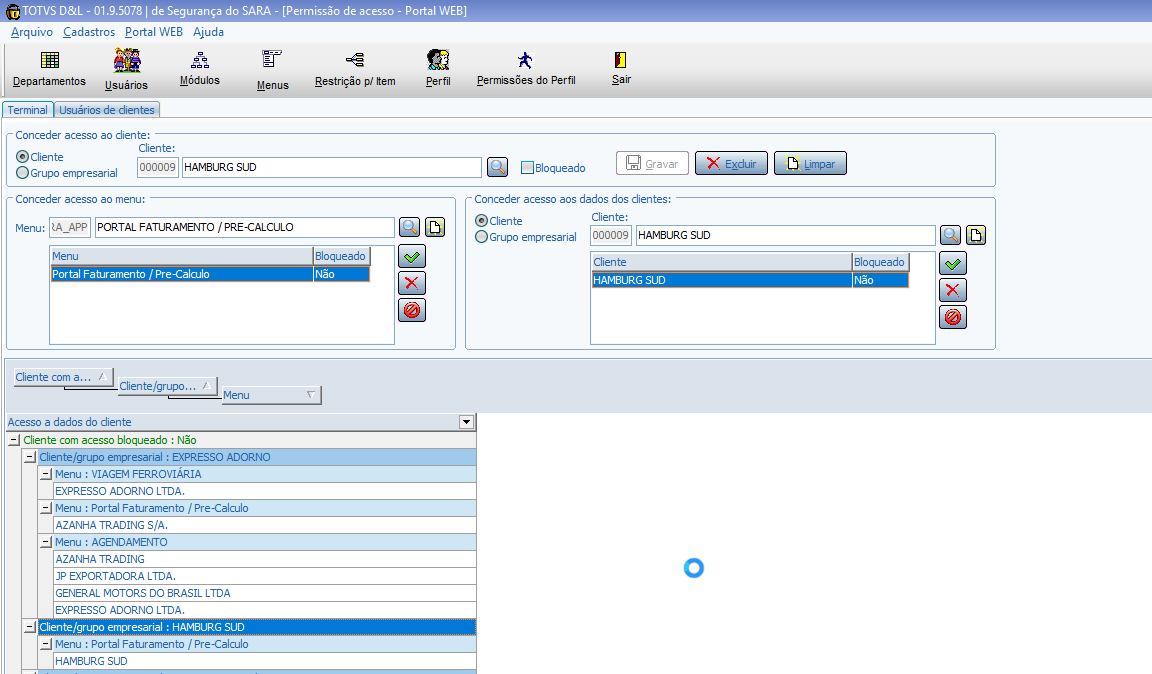Select EXPRESSO ADORNO LTDA. under AGENDAMENTO
Screen dimensions: 1152x674
(265, 610)
